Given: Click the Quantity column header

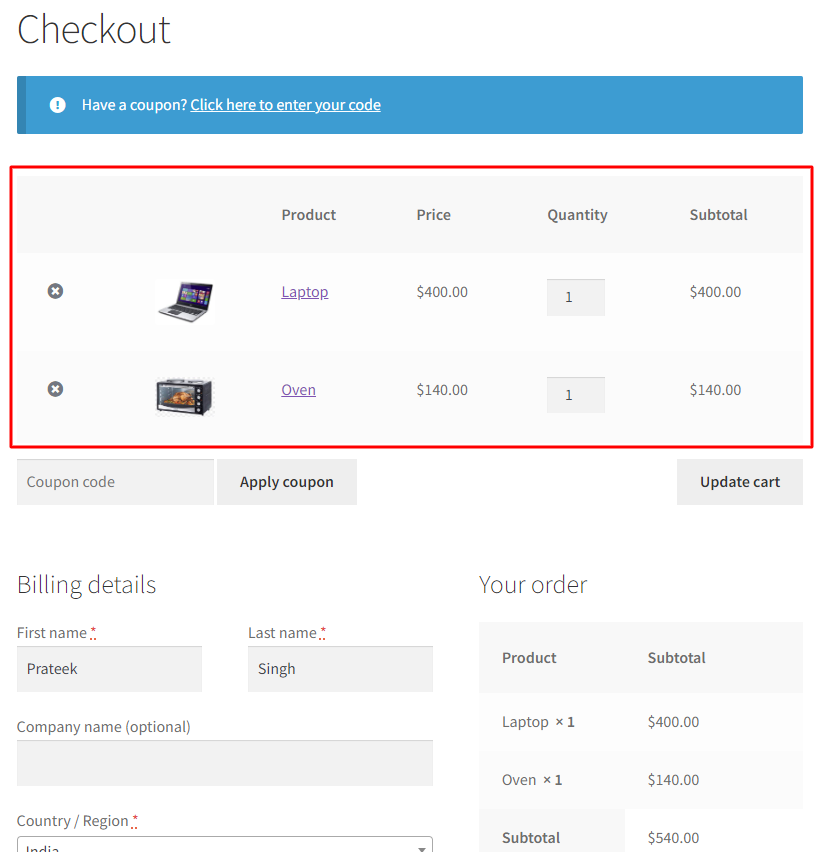Looking at the screenshot, I should tap(577, 215).
